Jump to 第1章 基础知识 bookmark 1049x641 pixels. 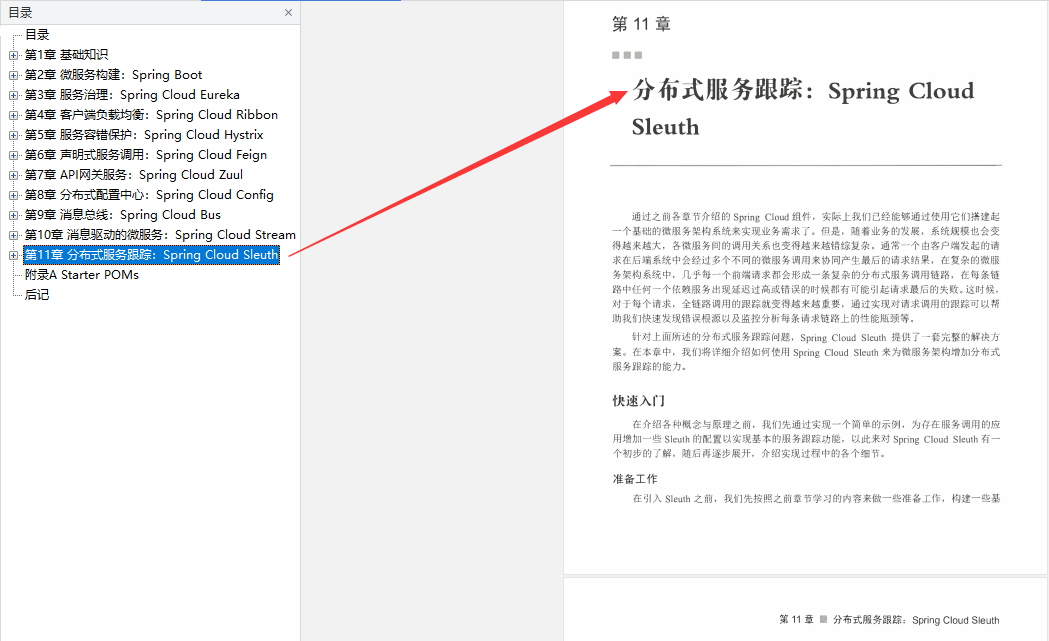pyautogui.click(x=66, y=55)
